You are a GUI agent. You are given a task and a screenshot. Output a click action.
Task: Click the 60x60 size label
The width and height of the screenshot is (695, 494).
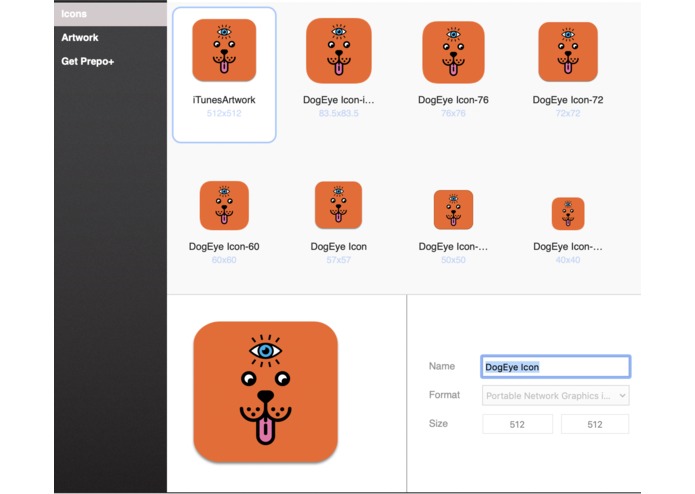(224, 260)
